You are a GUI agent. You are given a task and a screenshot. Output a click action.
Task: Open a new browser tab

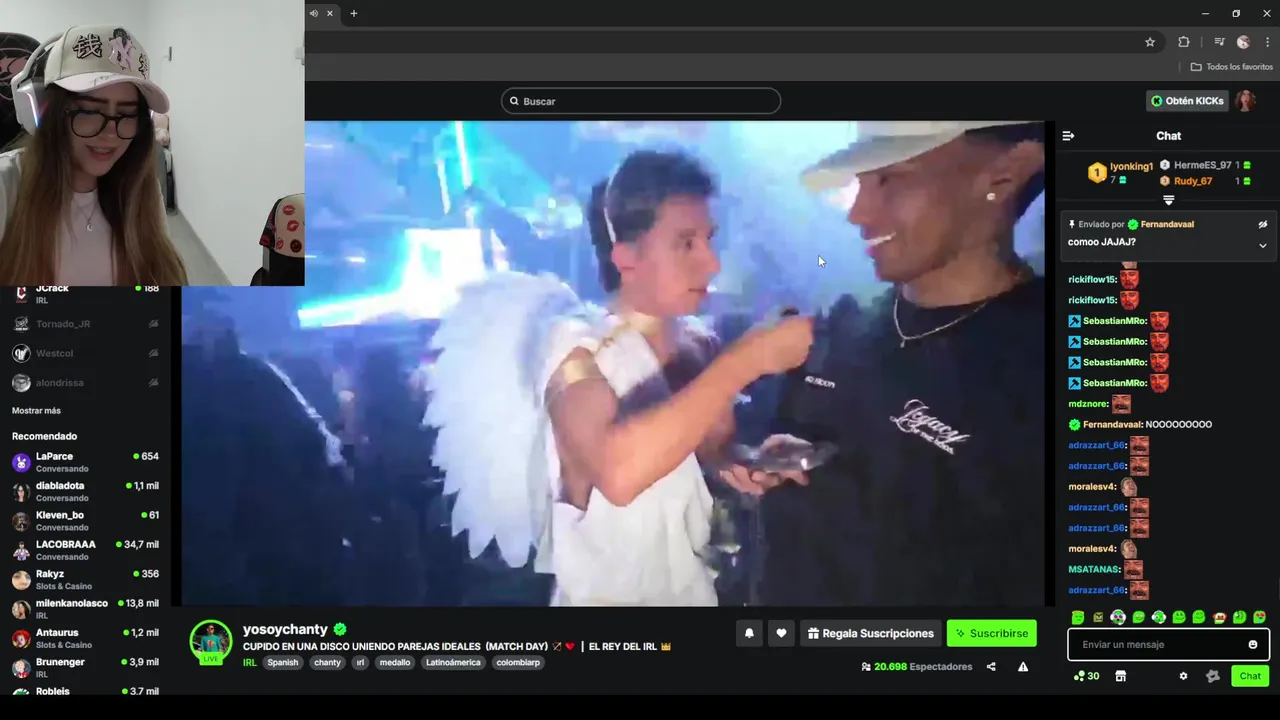coord(353,13)
